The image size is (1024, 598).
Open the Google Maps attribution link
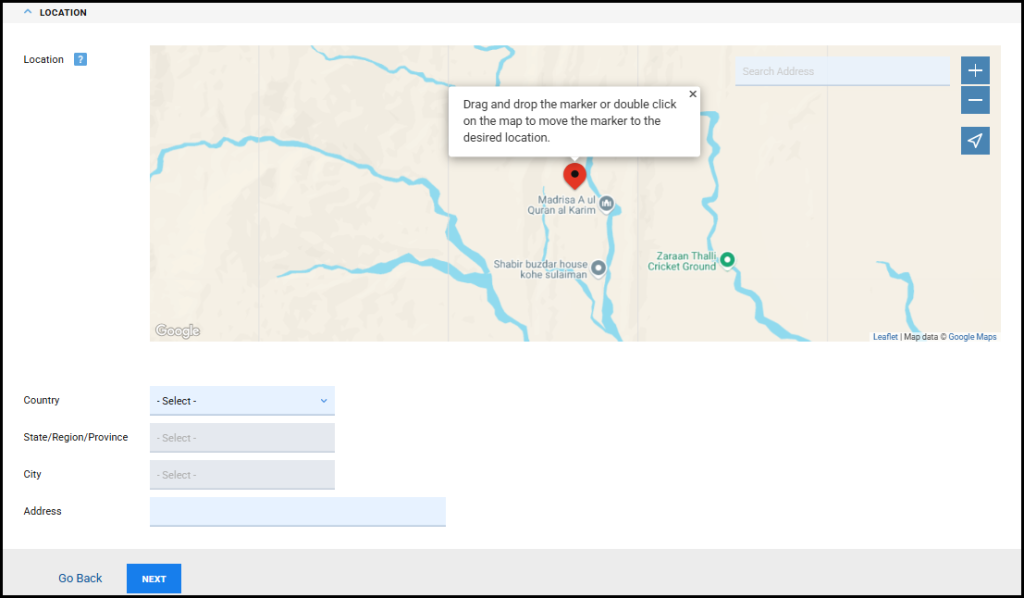point(972,336)
